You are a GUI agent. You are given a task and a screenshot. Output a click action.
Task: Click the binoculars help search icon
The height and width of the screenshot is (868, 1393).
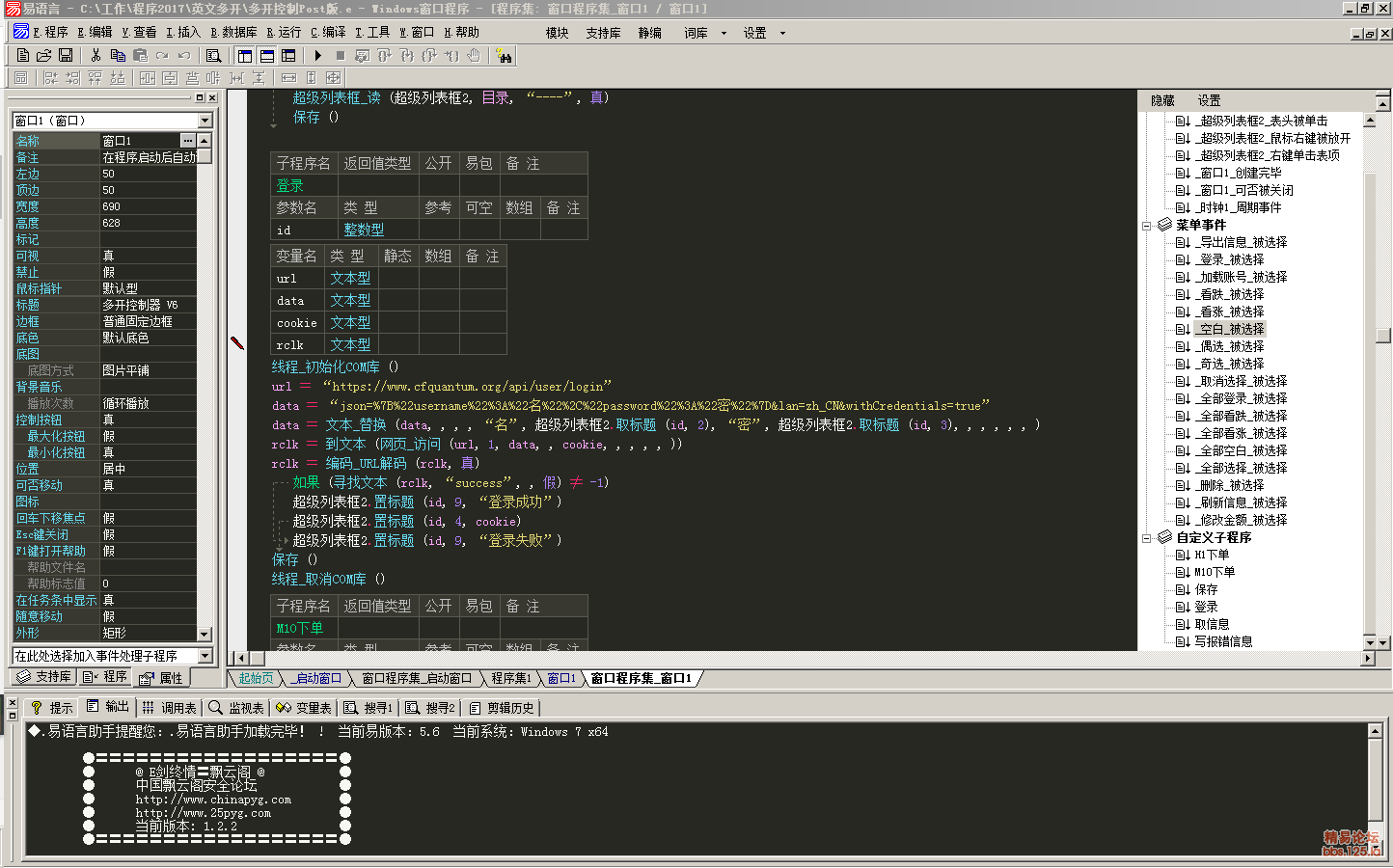pos(504,56)
